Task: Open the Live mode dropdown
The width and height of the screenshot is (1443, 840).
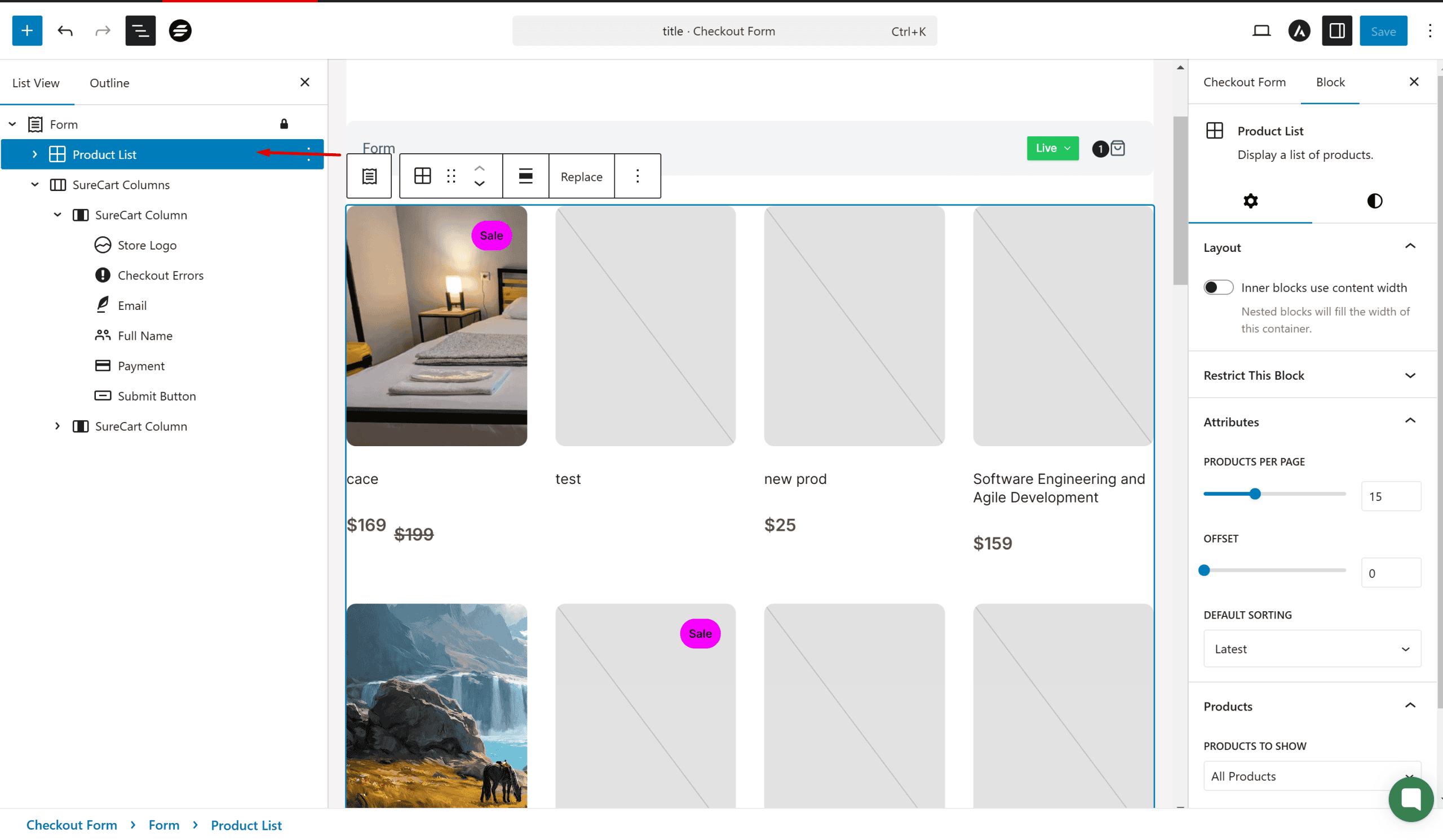Action: (x=1052, y=148)
